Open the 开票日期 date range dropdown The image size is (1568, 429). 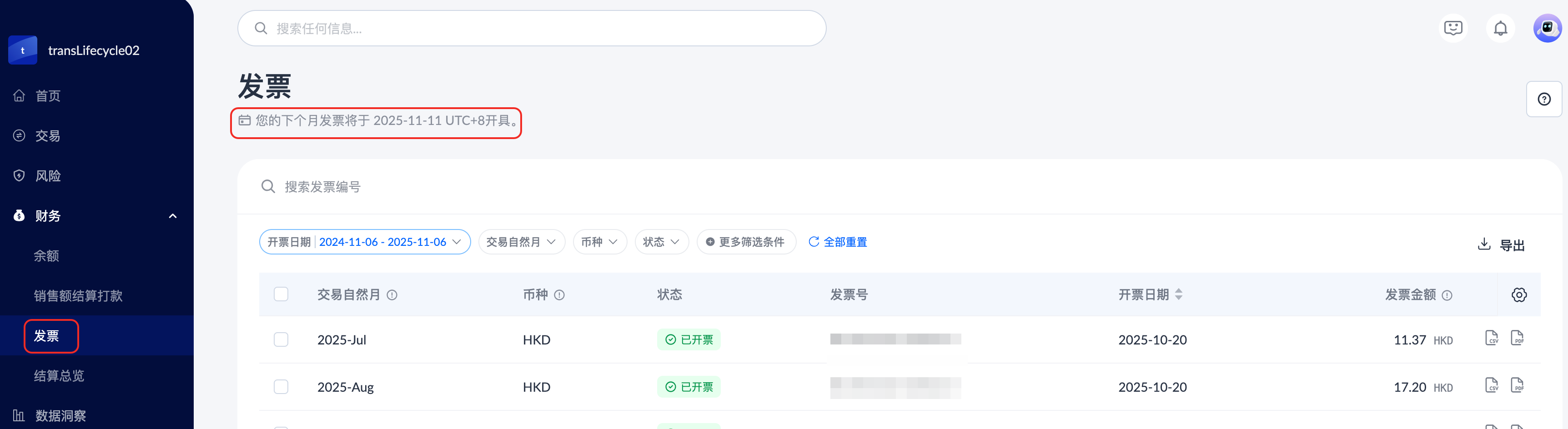(x=365, y=242)
